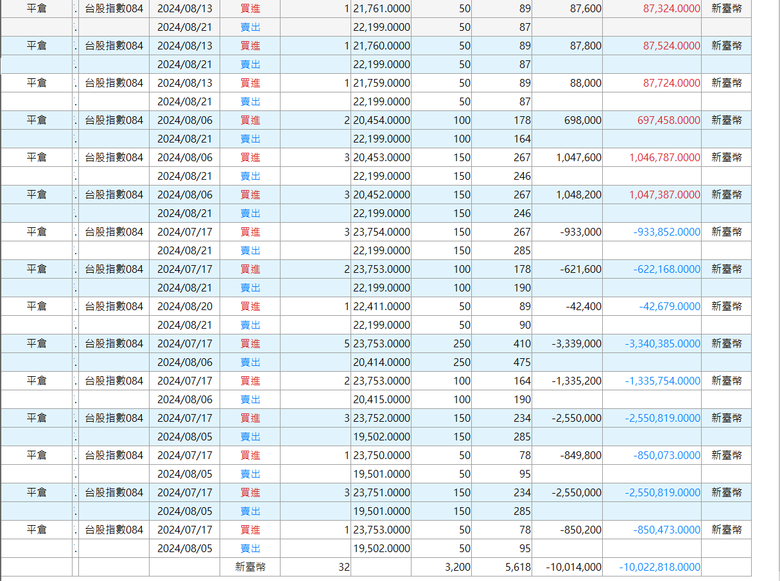This screenshot has height=581, width=780.
Task: Click the net loss -622,168.0000
Action: 667,270
